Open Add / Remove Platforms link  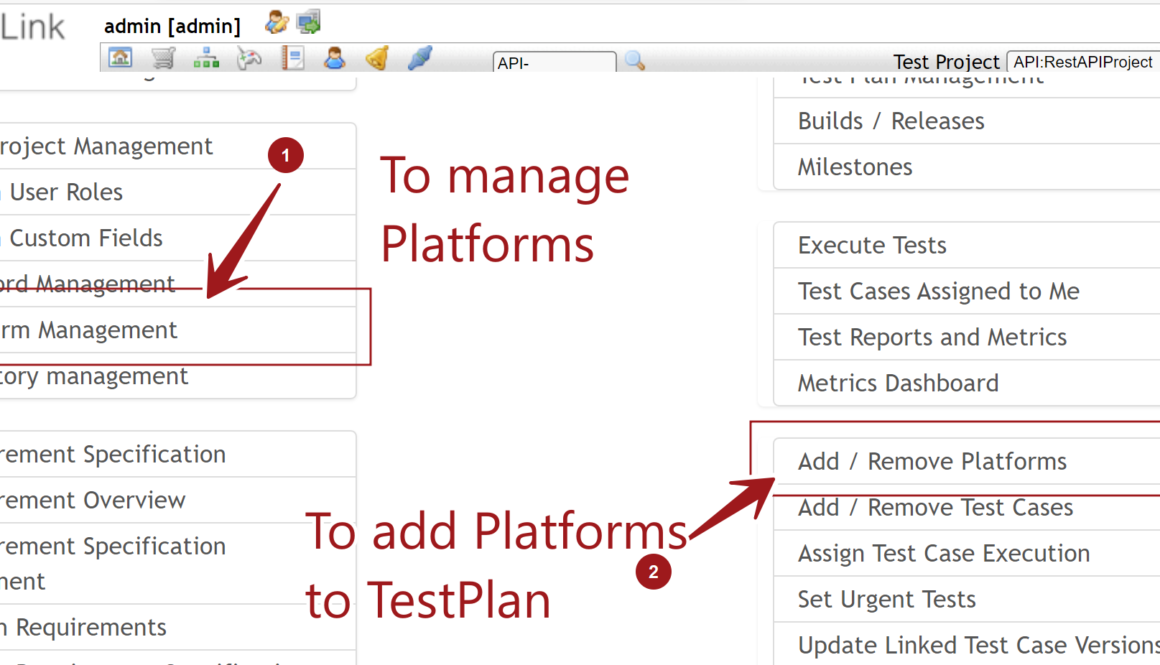[x=932, y=462]
